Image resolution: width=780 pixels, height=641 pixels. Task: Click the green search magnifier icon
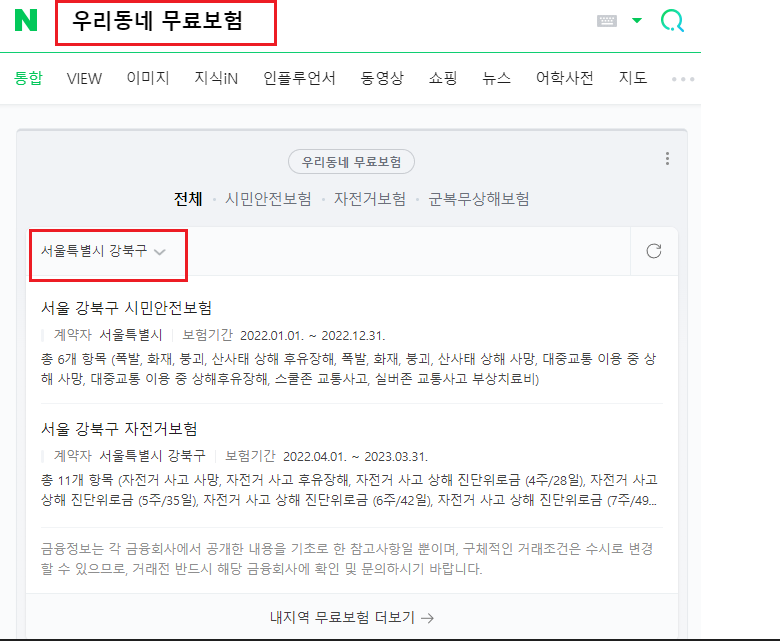(x=672, y=21)
